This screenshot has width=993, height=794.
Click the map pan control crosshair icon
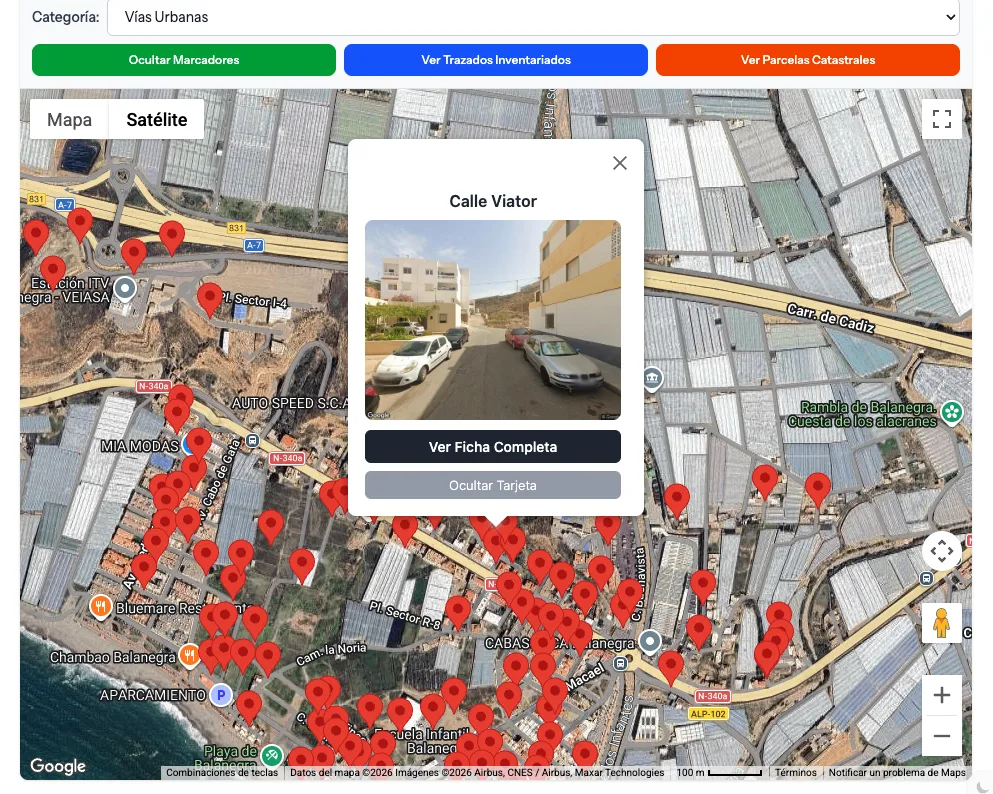(x=941, y=550)
